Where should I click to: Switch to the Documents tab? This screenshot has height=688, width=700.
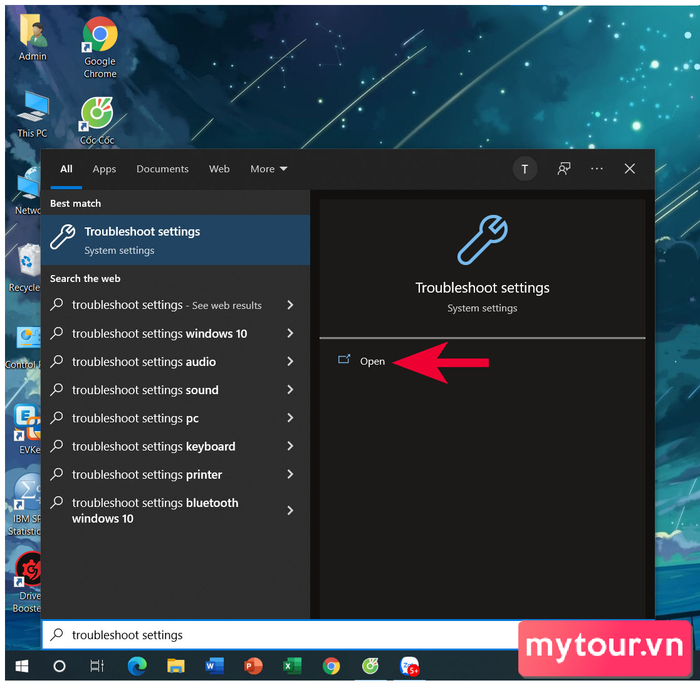tap(162, 169)
